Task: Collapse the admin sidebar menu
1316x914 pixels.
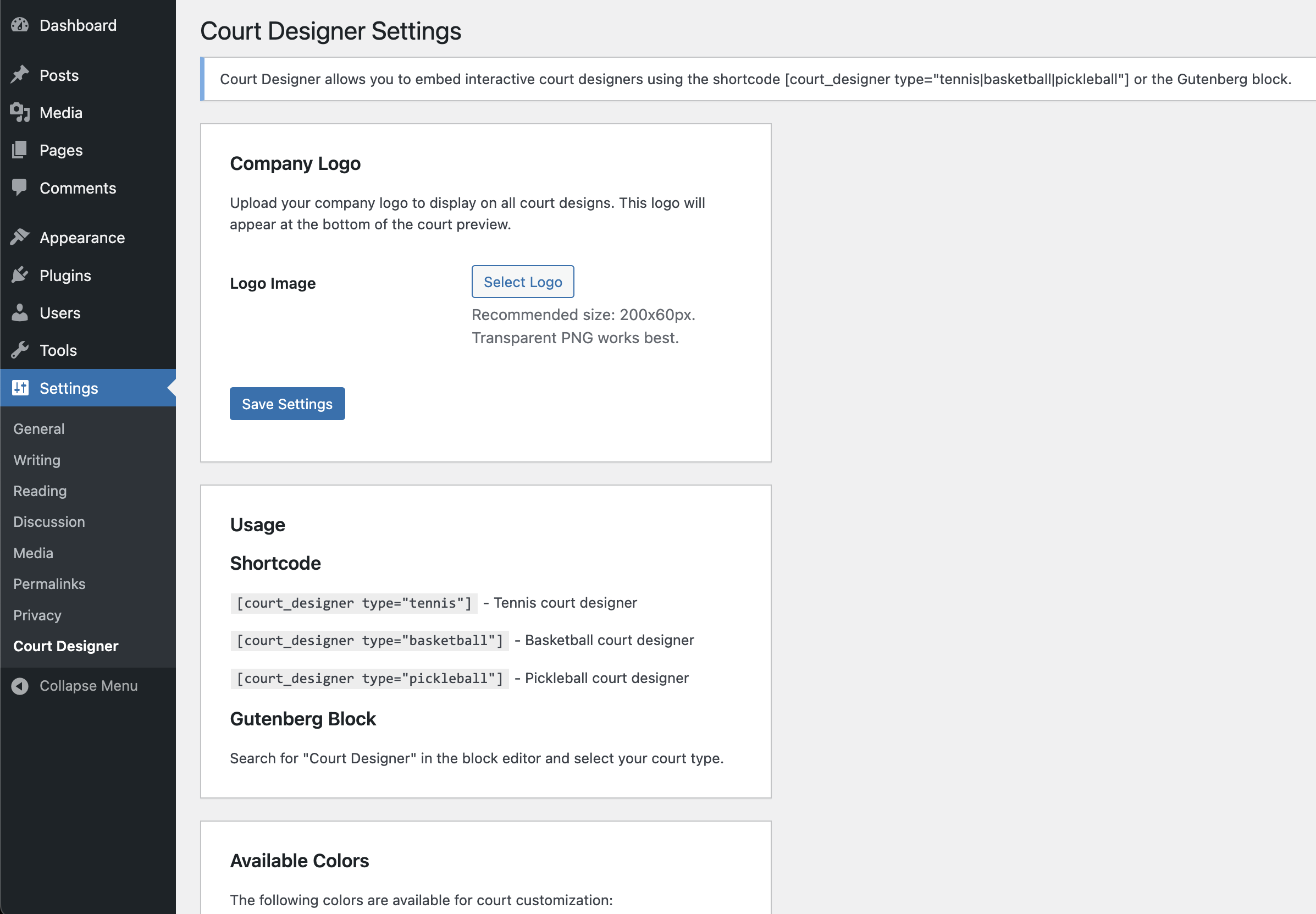Action: click(88, 685)
